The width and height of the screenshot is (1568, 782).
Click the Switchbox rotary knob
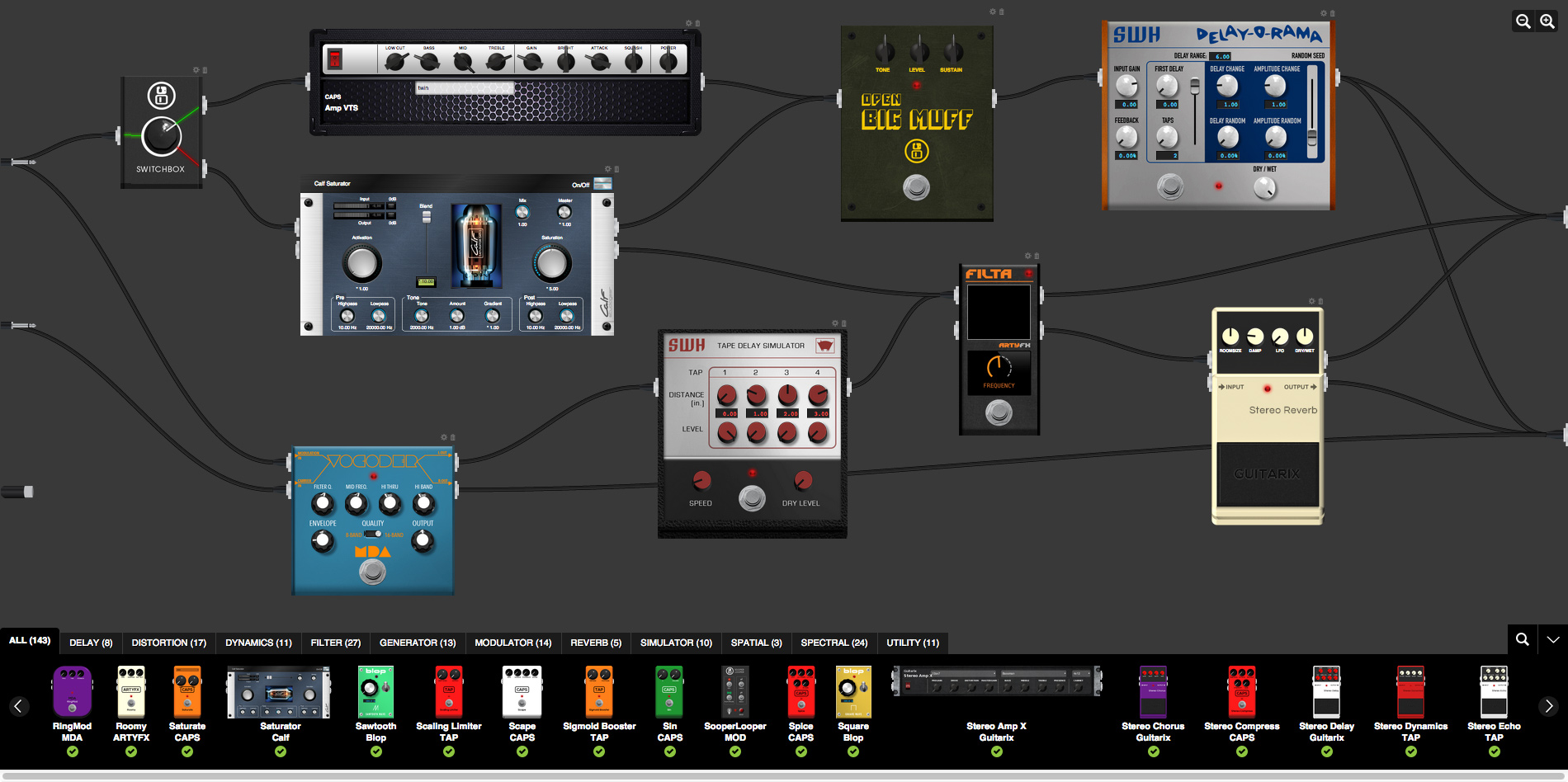162,137
